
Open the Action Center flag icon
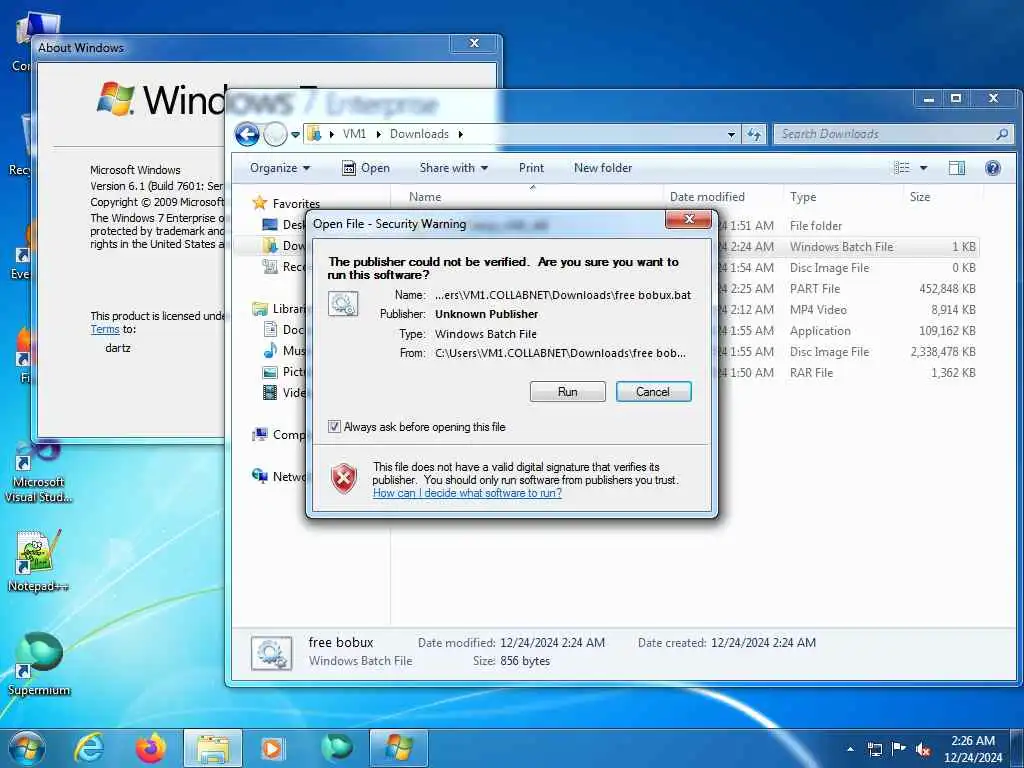click(x=899, y=749)
